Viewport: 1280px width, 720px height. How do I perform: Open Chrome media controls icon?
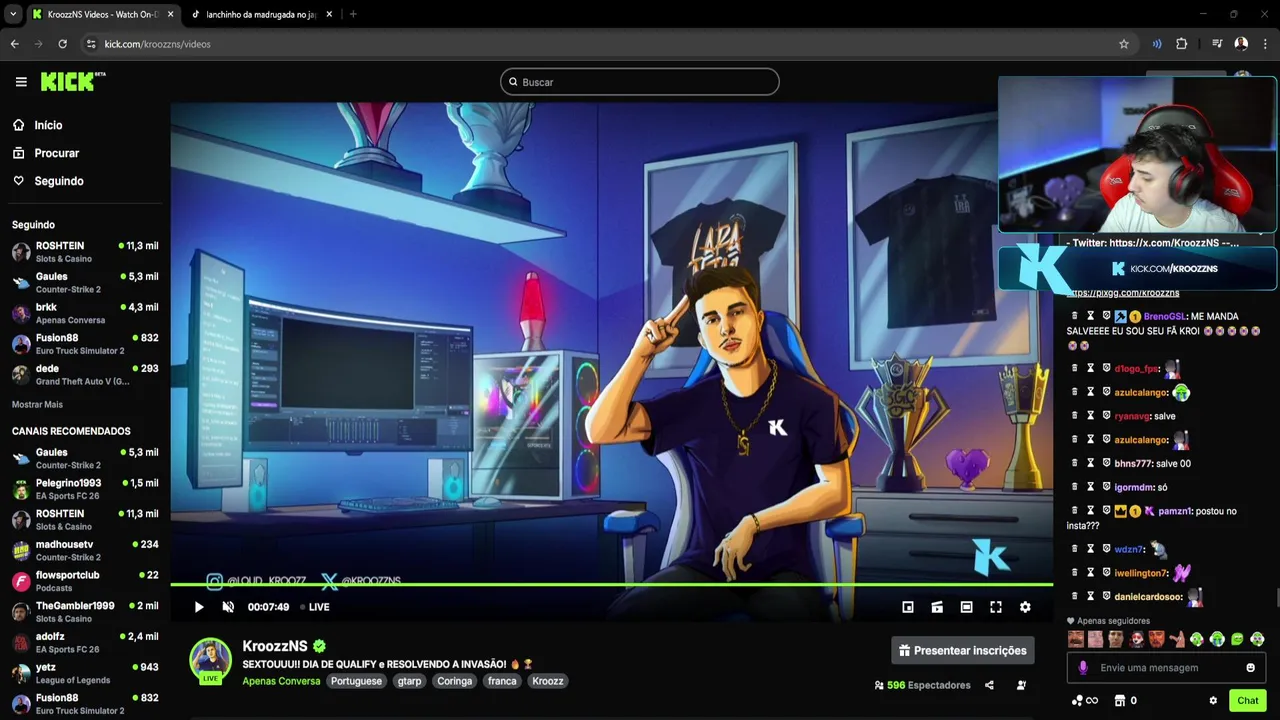click(x=1217, y=44)
